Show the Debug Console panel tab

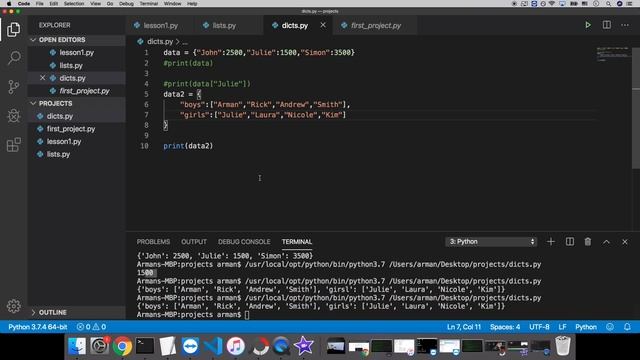click(x=244, y=242)
